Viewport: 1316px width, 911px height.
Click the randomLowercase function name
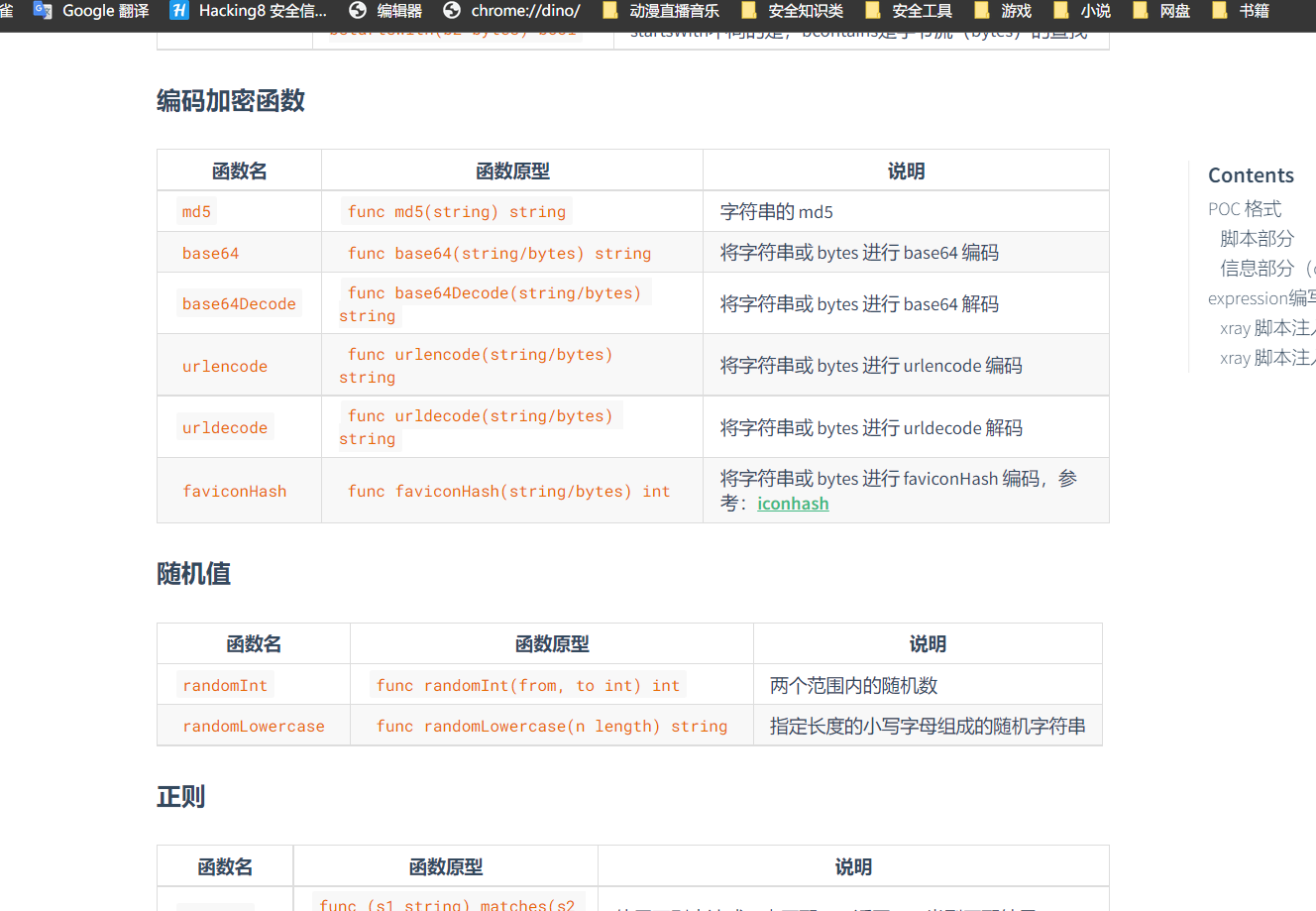point(254,726)
